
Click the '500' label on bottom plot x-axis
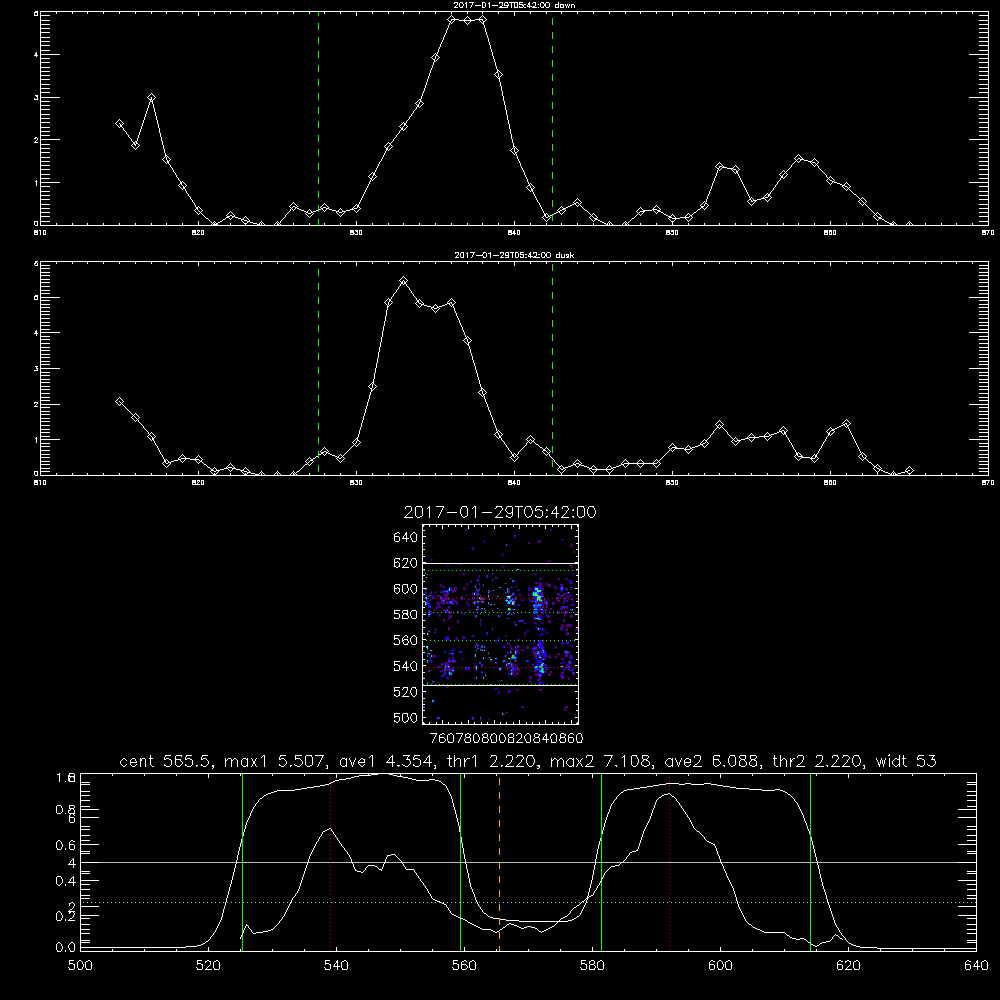tap(80, 966)
